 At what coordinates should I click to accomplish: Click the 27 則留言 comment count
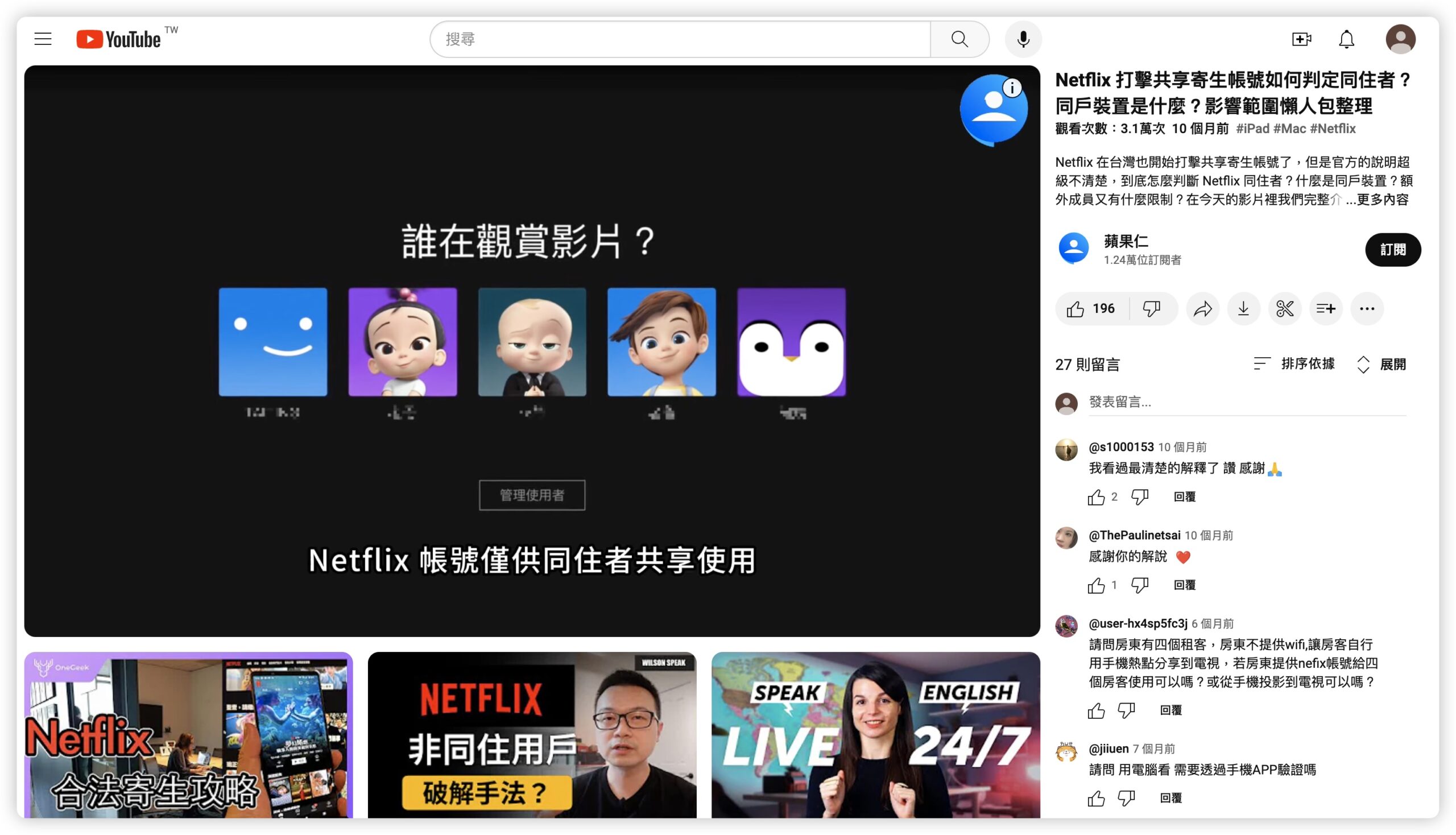pyautogui.click(x=1087, y=364)
